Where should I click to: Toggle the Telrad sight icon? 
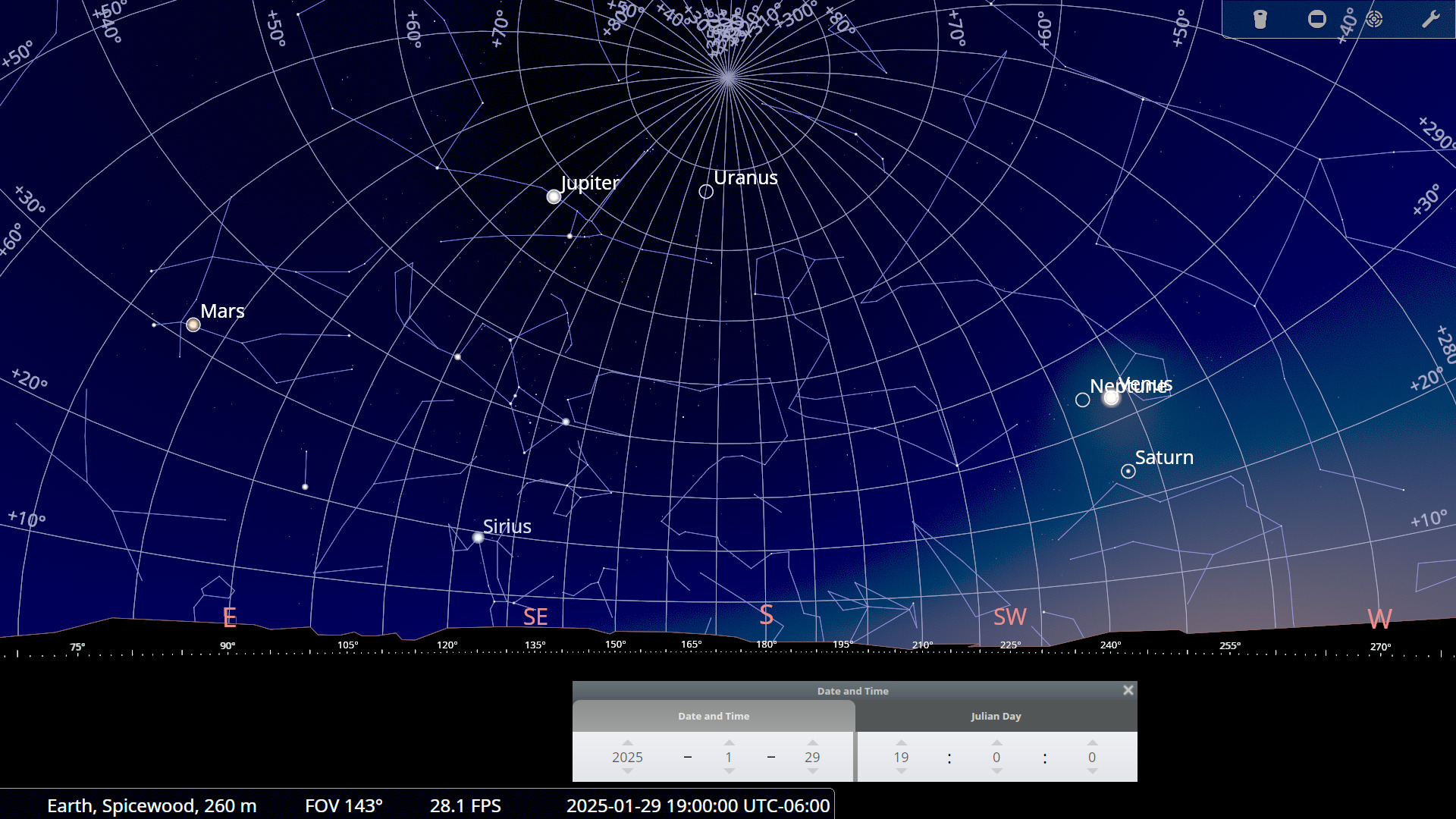1374,19
